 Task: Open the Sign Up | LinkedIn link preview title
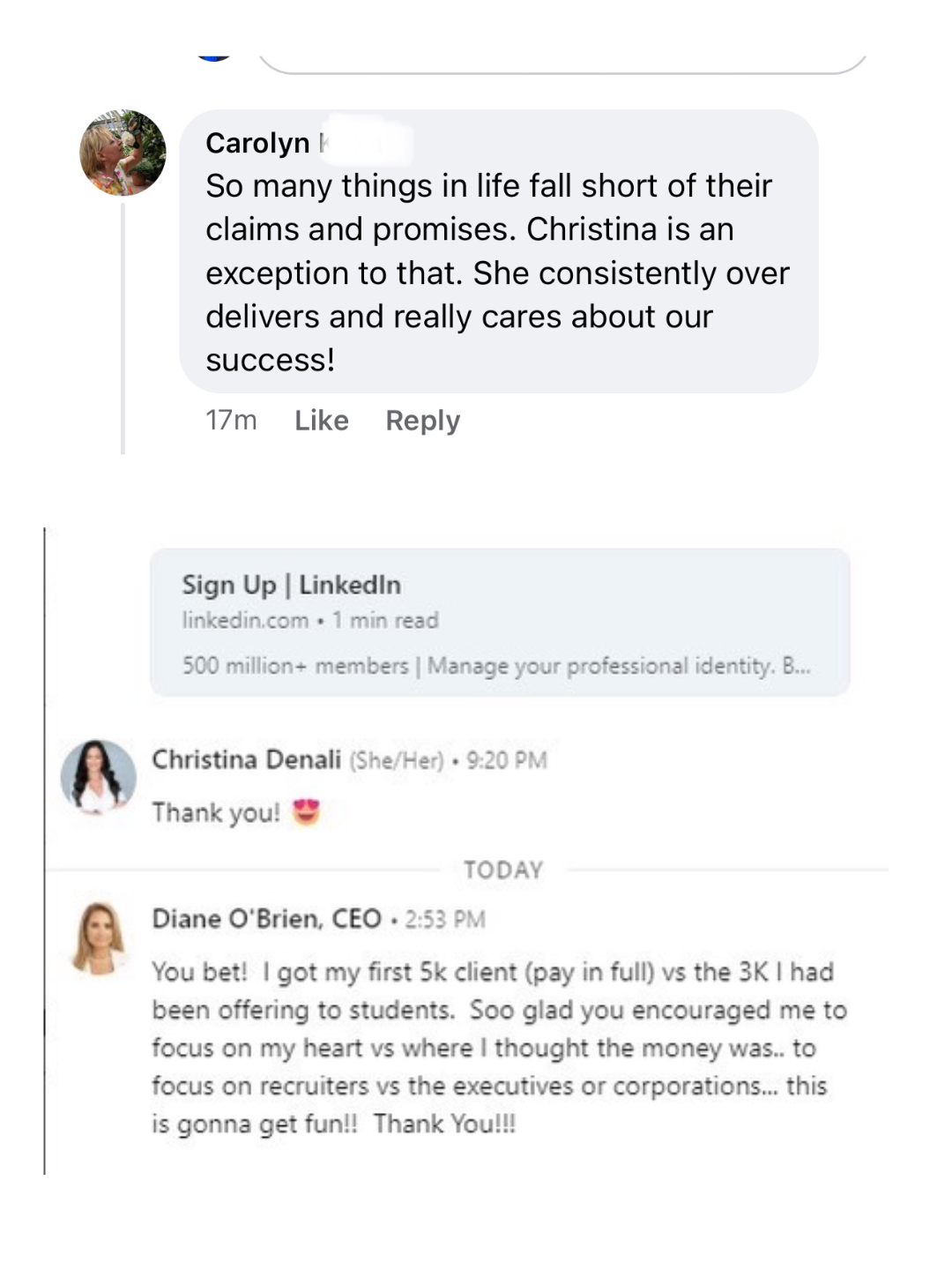click(x=291, y=585)
